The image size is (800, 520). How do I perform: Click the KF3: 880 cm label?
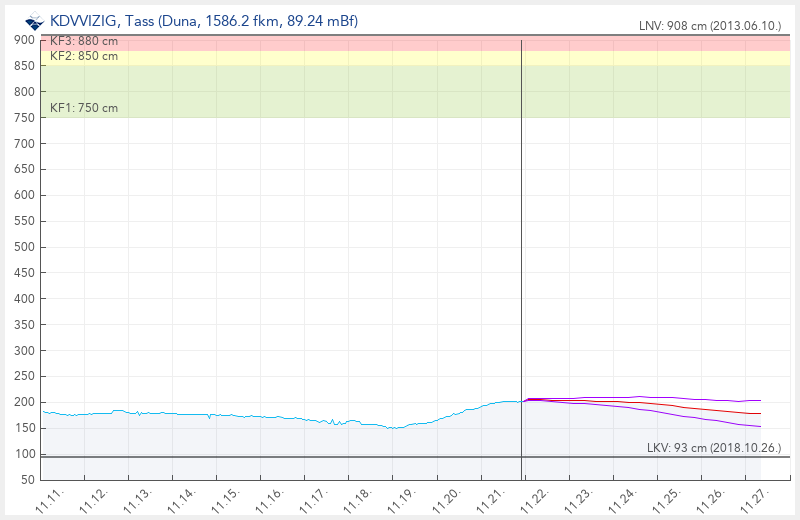coord(83,41)
